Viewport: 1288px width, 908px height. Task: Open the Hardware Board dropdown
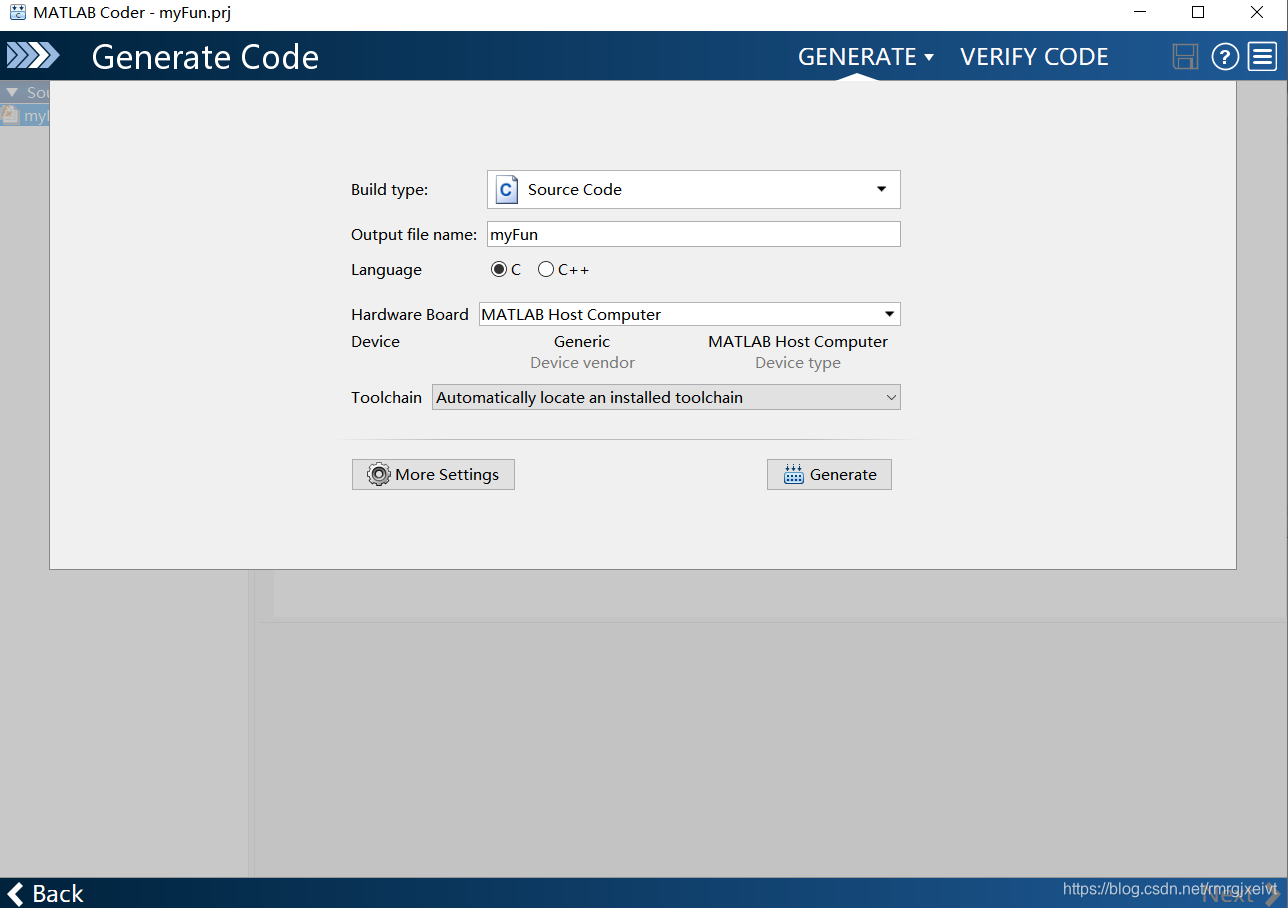pos(690,314)
